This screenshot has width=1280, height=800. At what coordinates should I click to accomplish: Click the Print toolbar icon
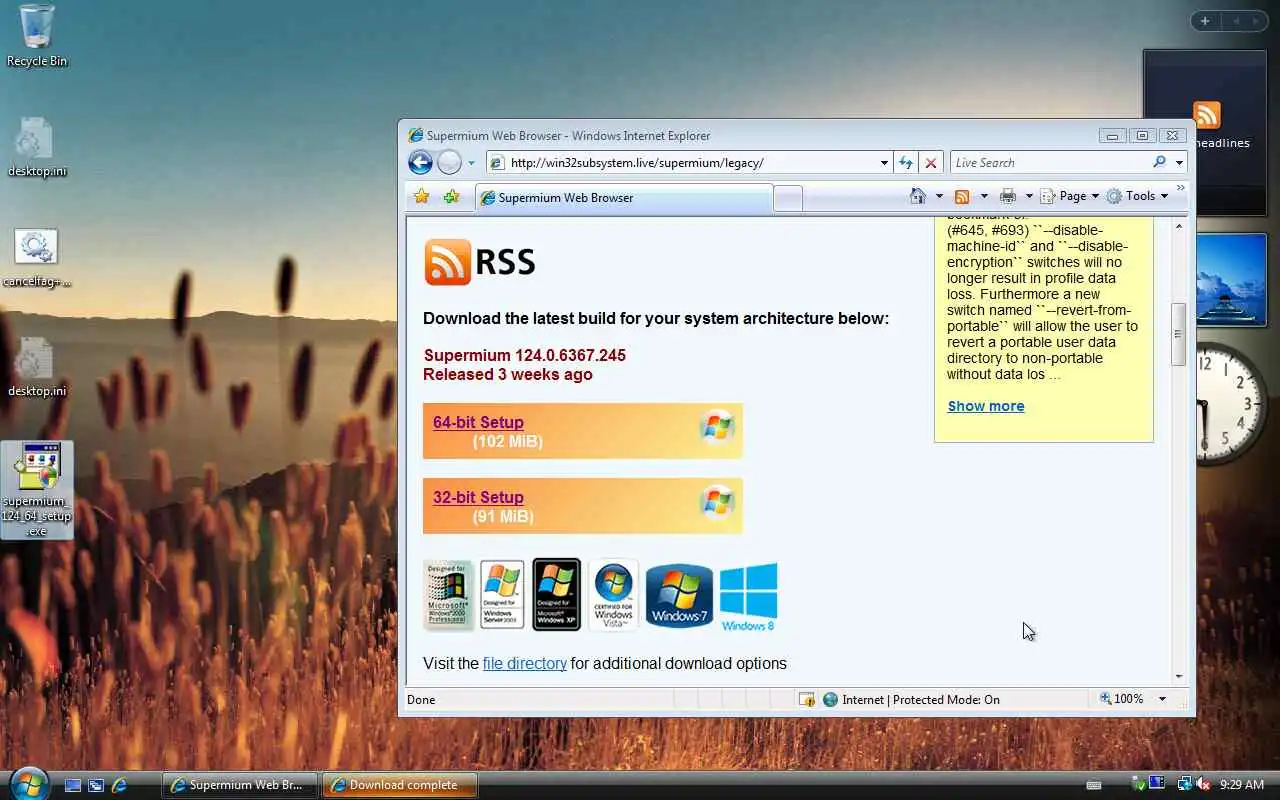pos(1008,196)
